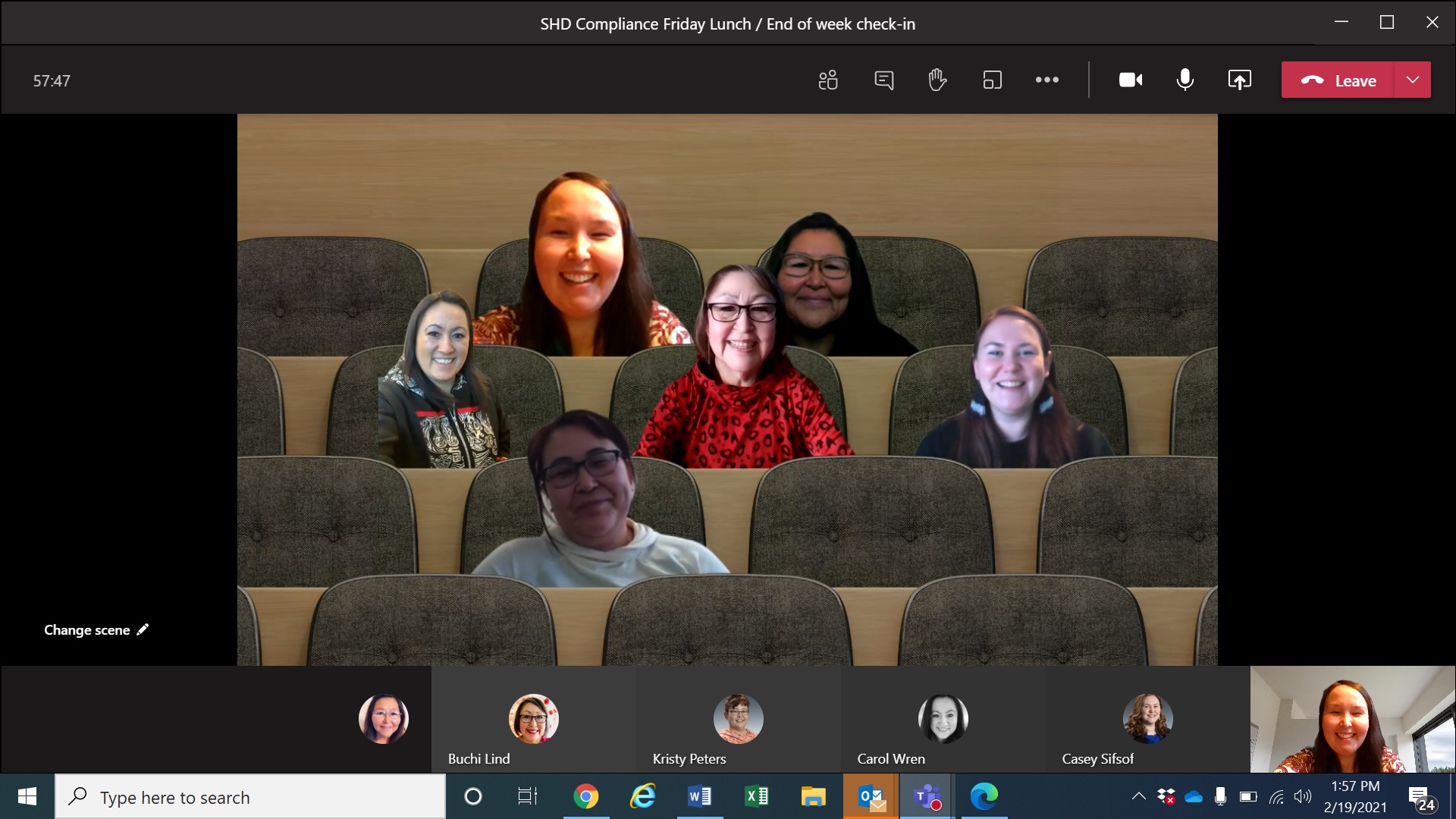The width and height of the screenshot is (1456, 819).
Task: Show participants panel
Action: coord(828,80)
